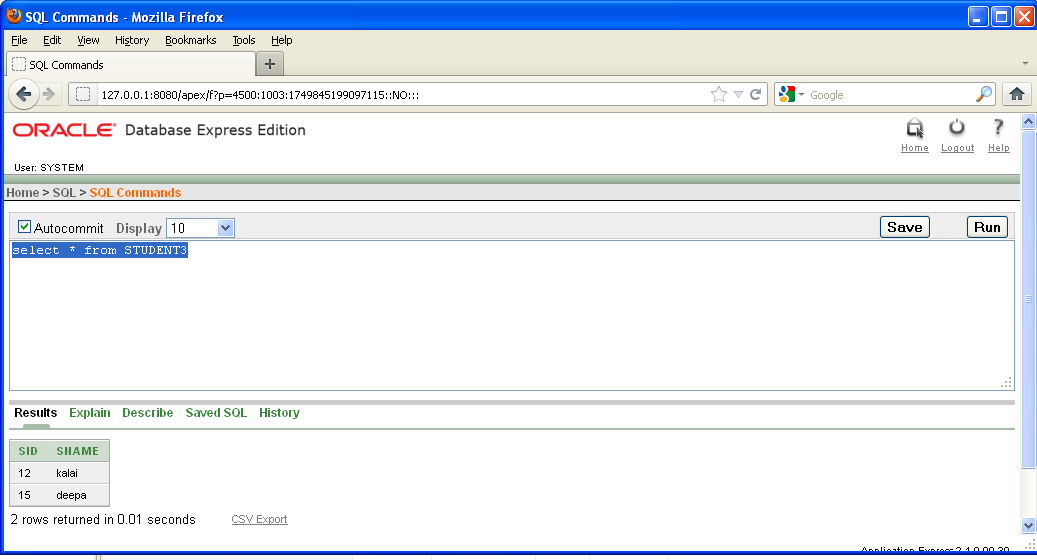Open Help question mark icon
1037x560 pixels.
click(x=998, y=127)
